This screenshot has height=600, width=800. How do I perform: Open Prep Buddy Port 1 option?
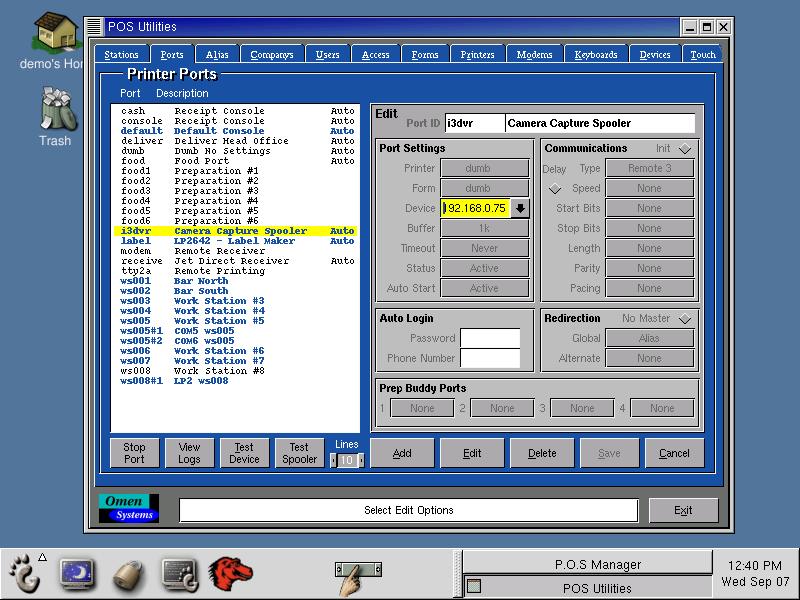pos(422,408)
